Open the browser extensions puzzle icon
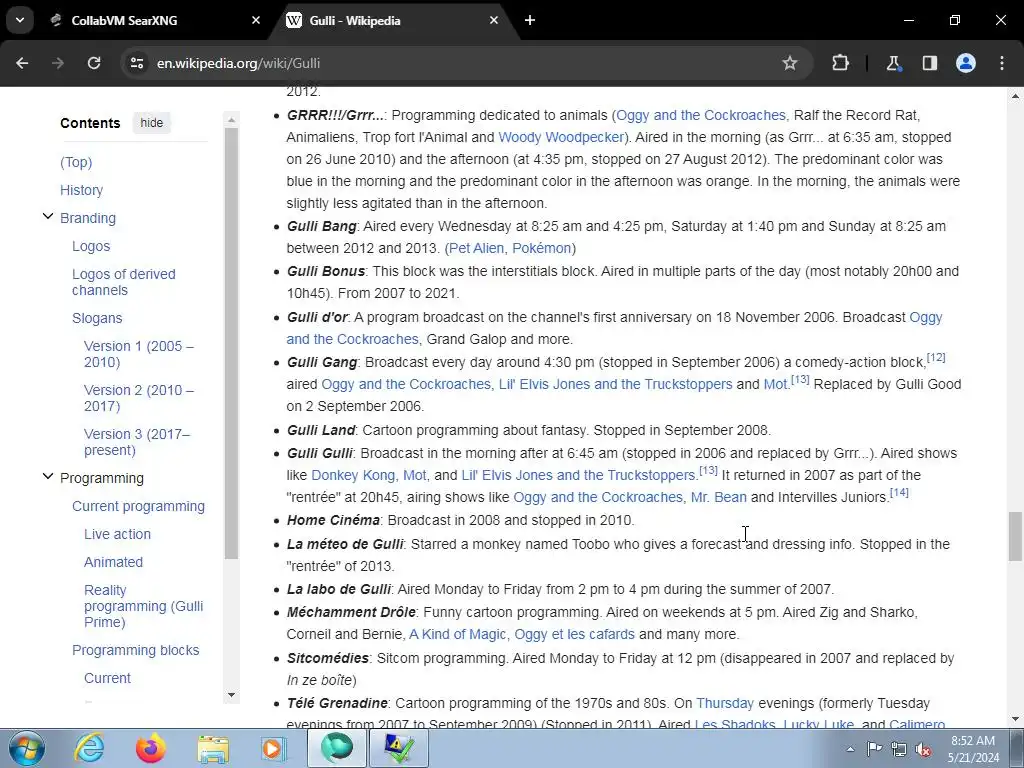The height and width of the screenshot is (768, 1024). tap(840, 63)
